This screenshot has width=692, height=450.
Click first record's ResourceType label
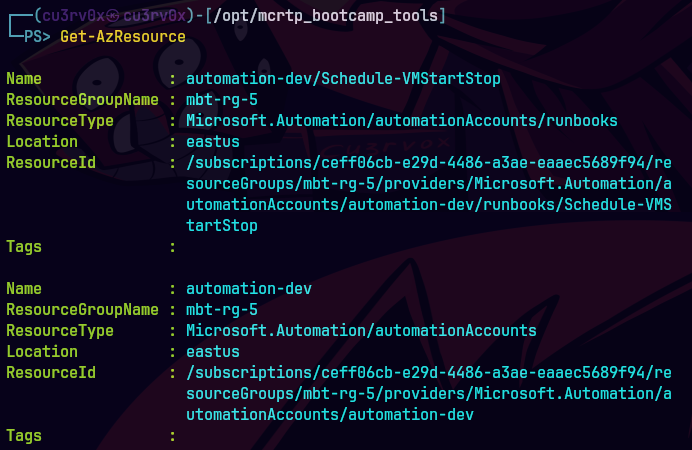point(60,121)
